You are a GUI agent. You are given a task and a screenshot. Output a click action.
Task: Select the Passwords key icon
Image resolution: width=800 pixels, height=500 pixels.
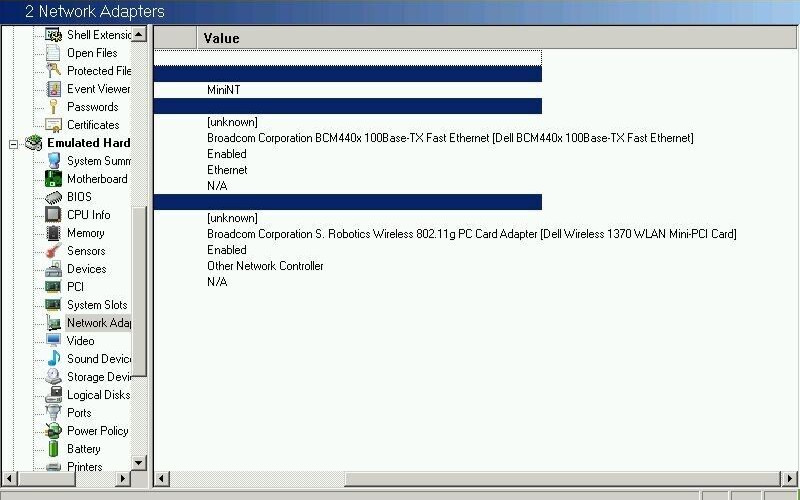[x=53, y=107]
